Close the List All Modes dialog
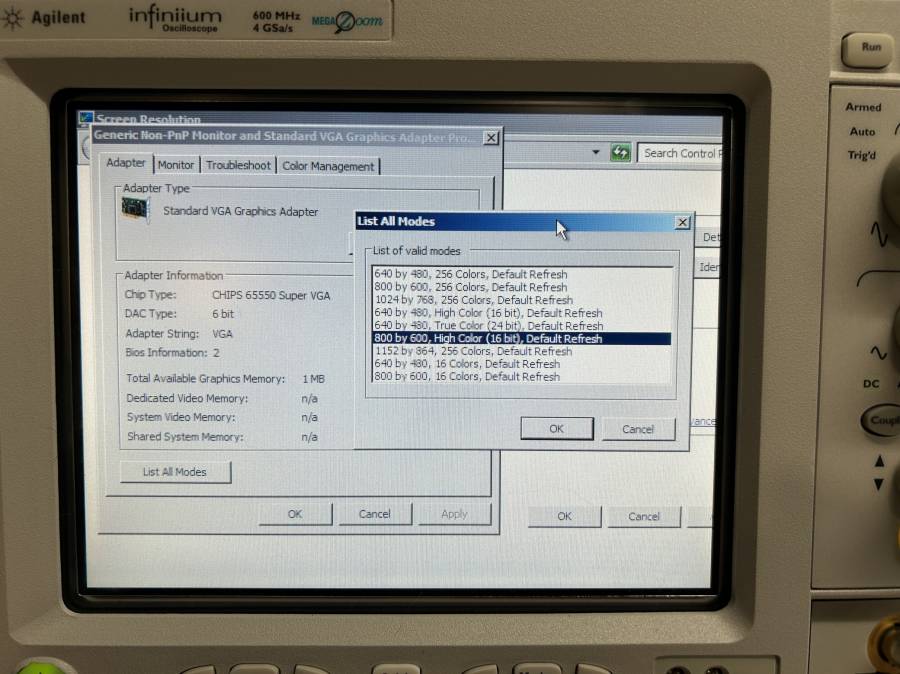The height and width of the screenshot is (674, 900). pos(682,222)
